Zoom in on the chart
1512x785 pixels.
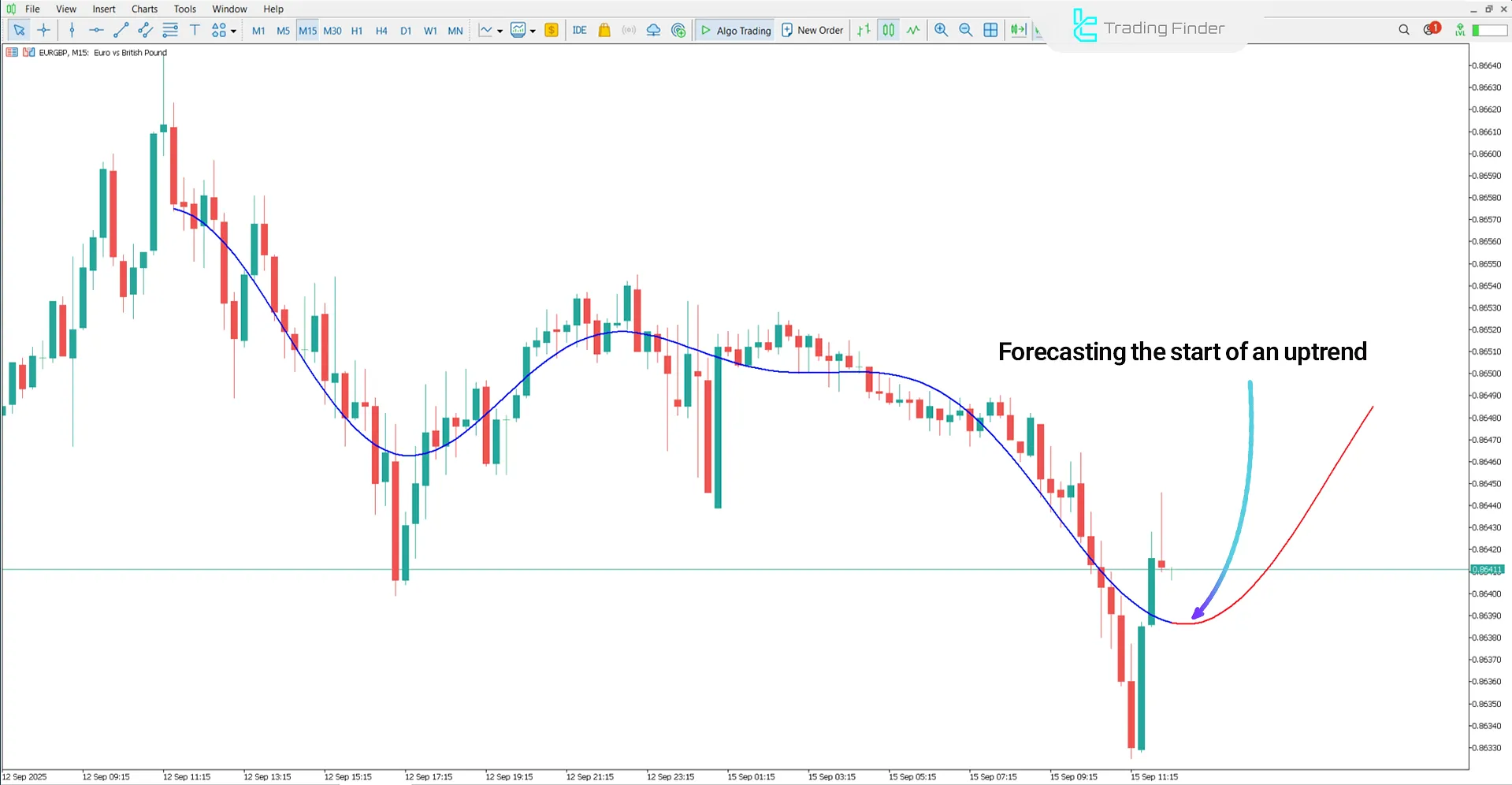click(x=941, y=30)
